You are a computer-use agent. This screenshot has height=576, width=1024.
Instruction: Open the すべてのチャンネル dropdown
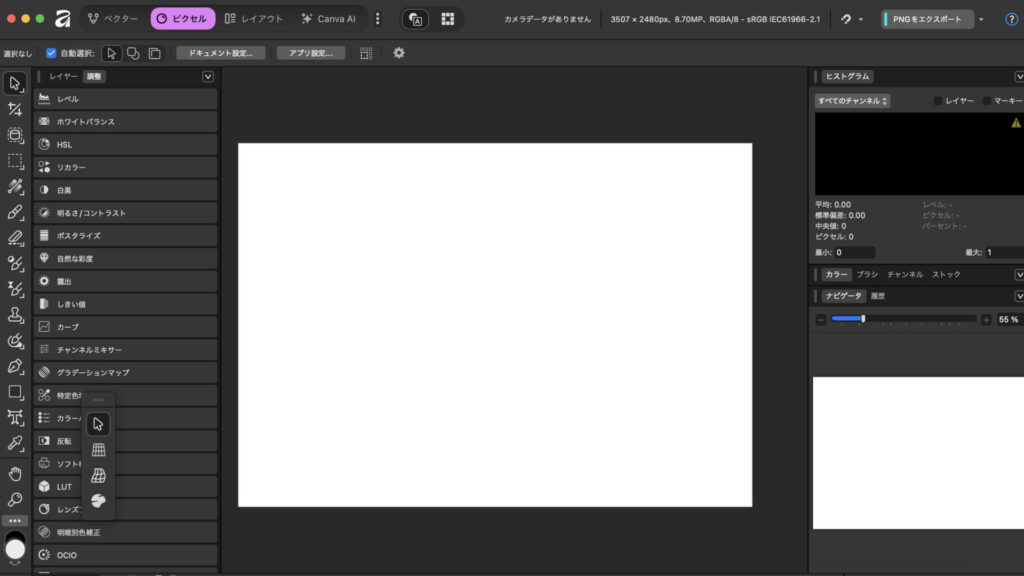852,101
